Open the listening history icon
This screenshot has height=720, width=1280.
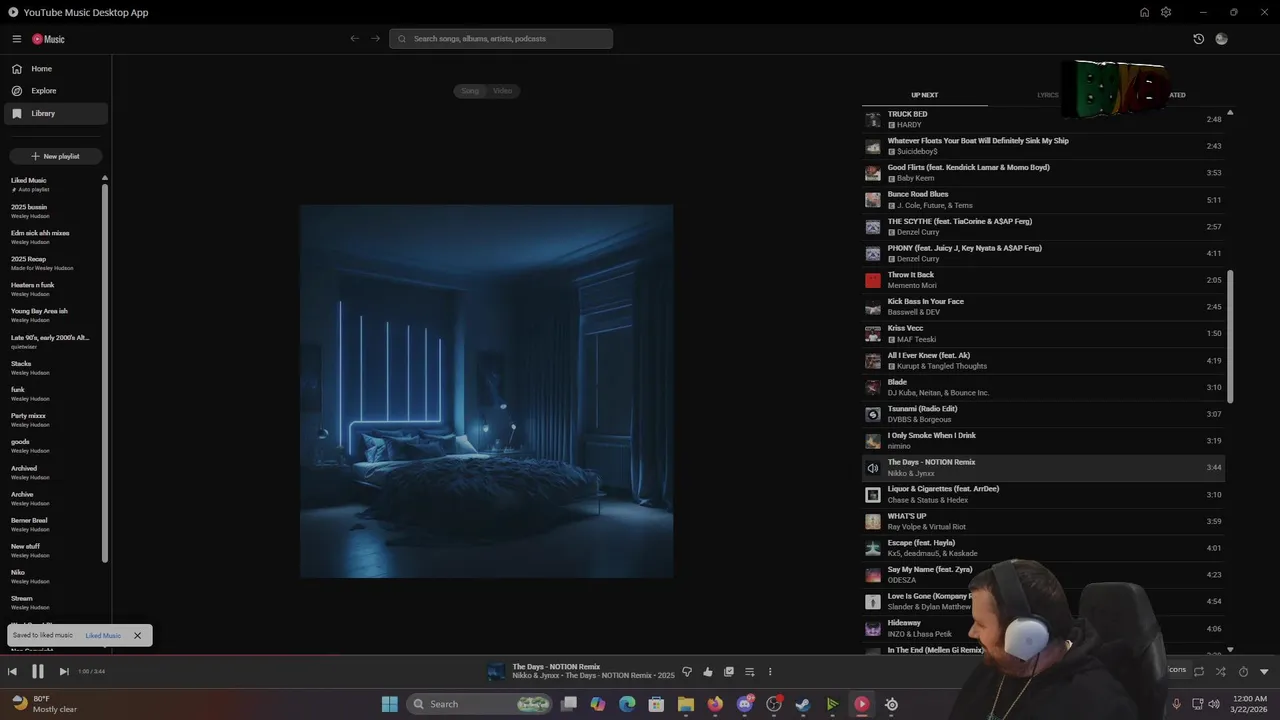tap(1198, 39)
